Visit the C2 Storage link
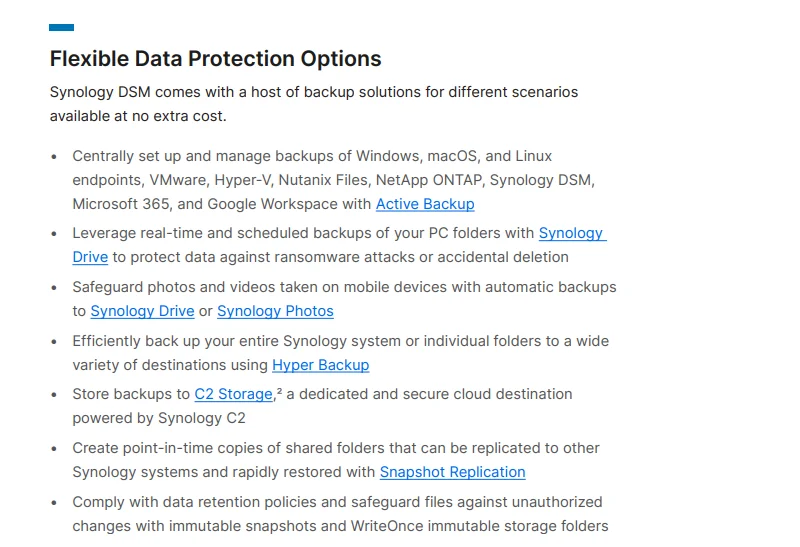The image size is (800, 547). (x=233, y=394)
